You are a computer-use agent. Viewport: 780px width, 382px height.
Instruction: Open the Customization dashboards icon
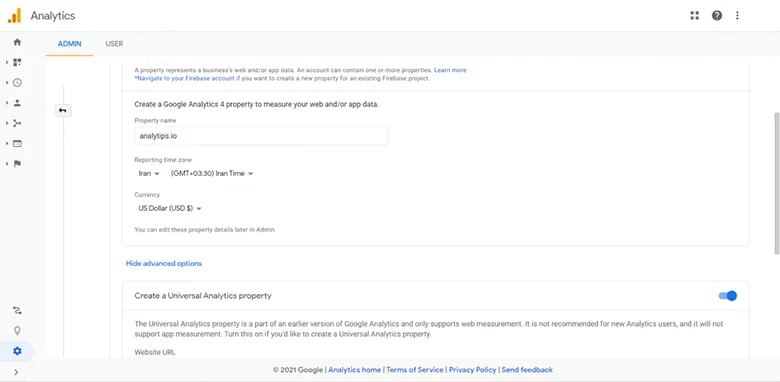tap(17, 62)
